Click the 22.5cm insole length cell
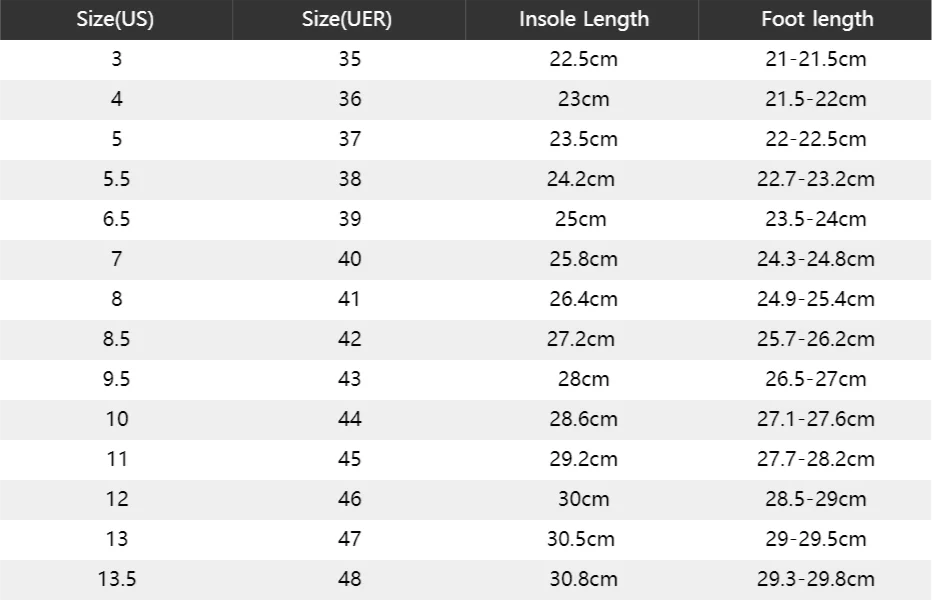The image size is (932, 600). click(584, 59)
